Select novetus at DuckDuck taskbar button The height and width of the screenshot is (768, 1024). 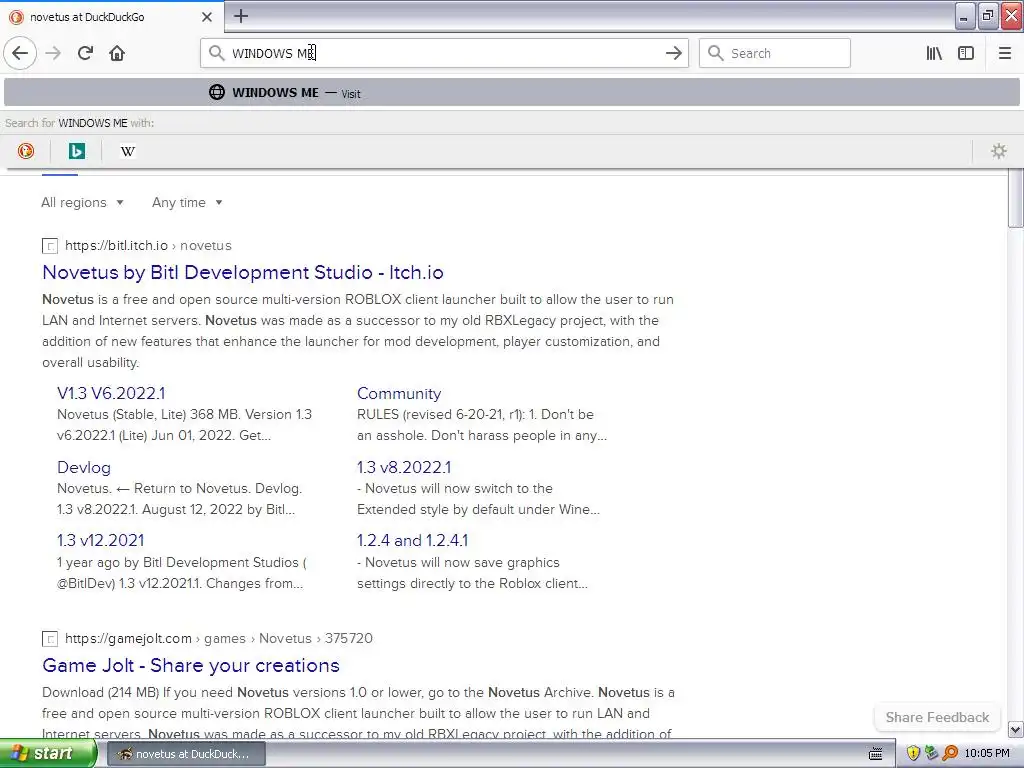186,754
